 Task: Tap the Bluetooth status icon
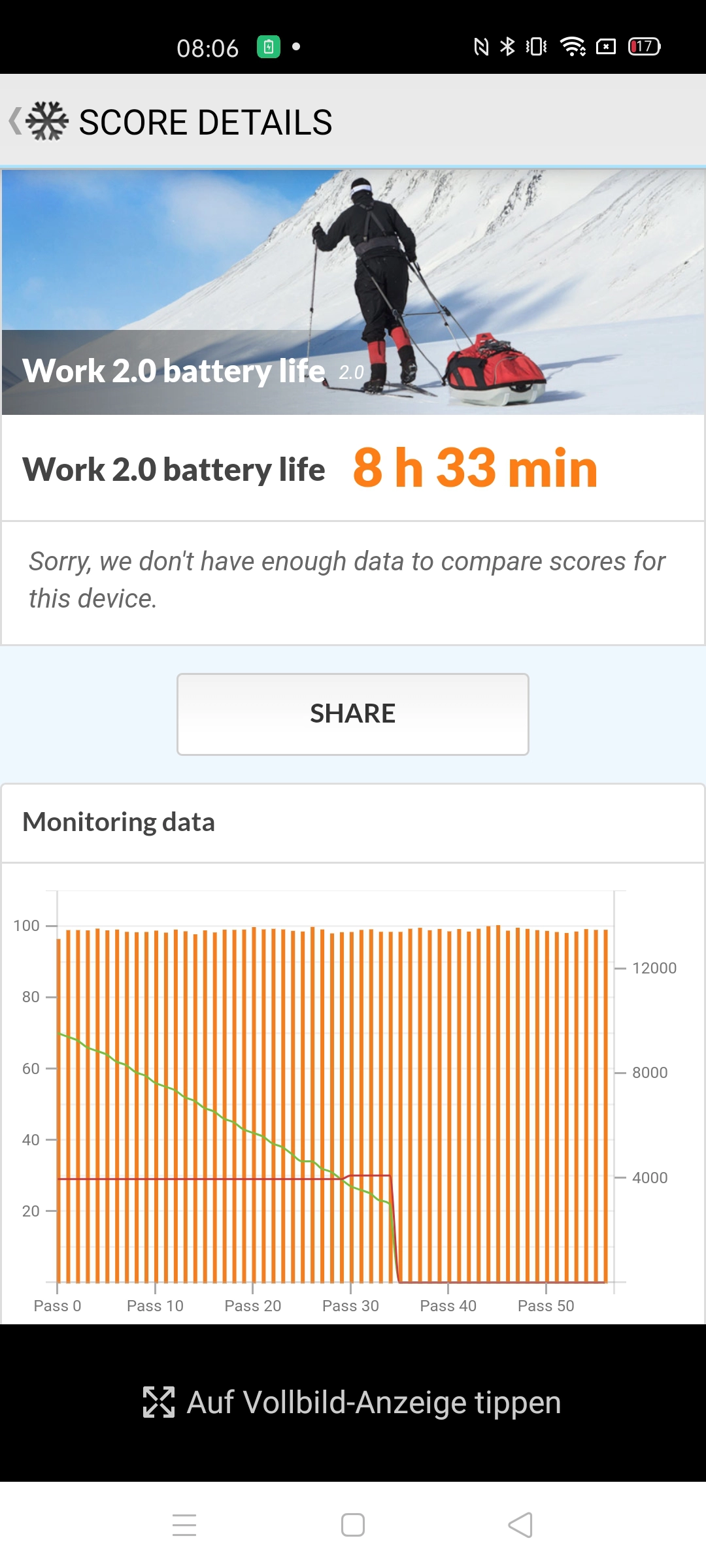[x=507, y=46]
